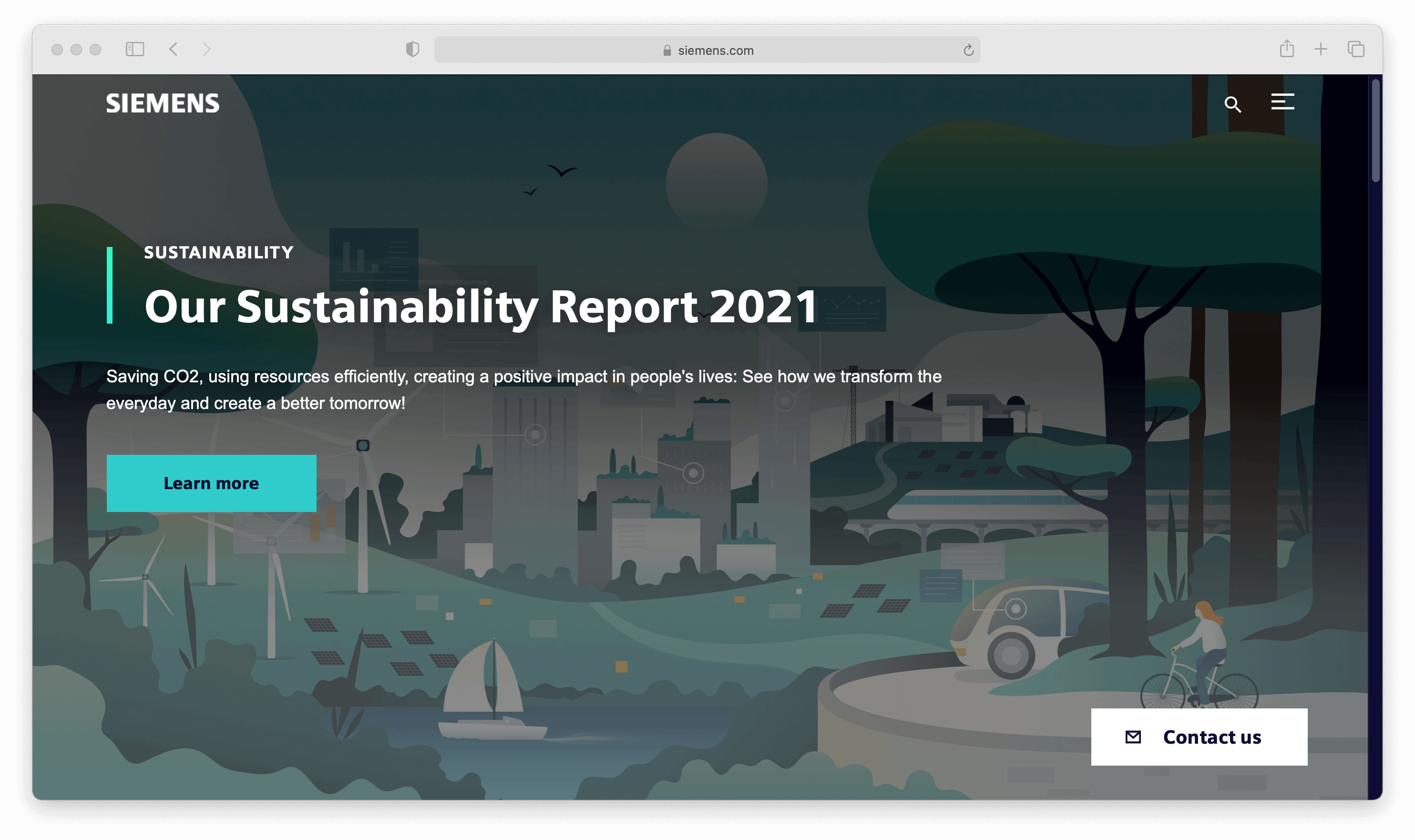
Task: Open the Share sheet icon
Action: pyautogui.click(x=1287, y=49)
